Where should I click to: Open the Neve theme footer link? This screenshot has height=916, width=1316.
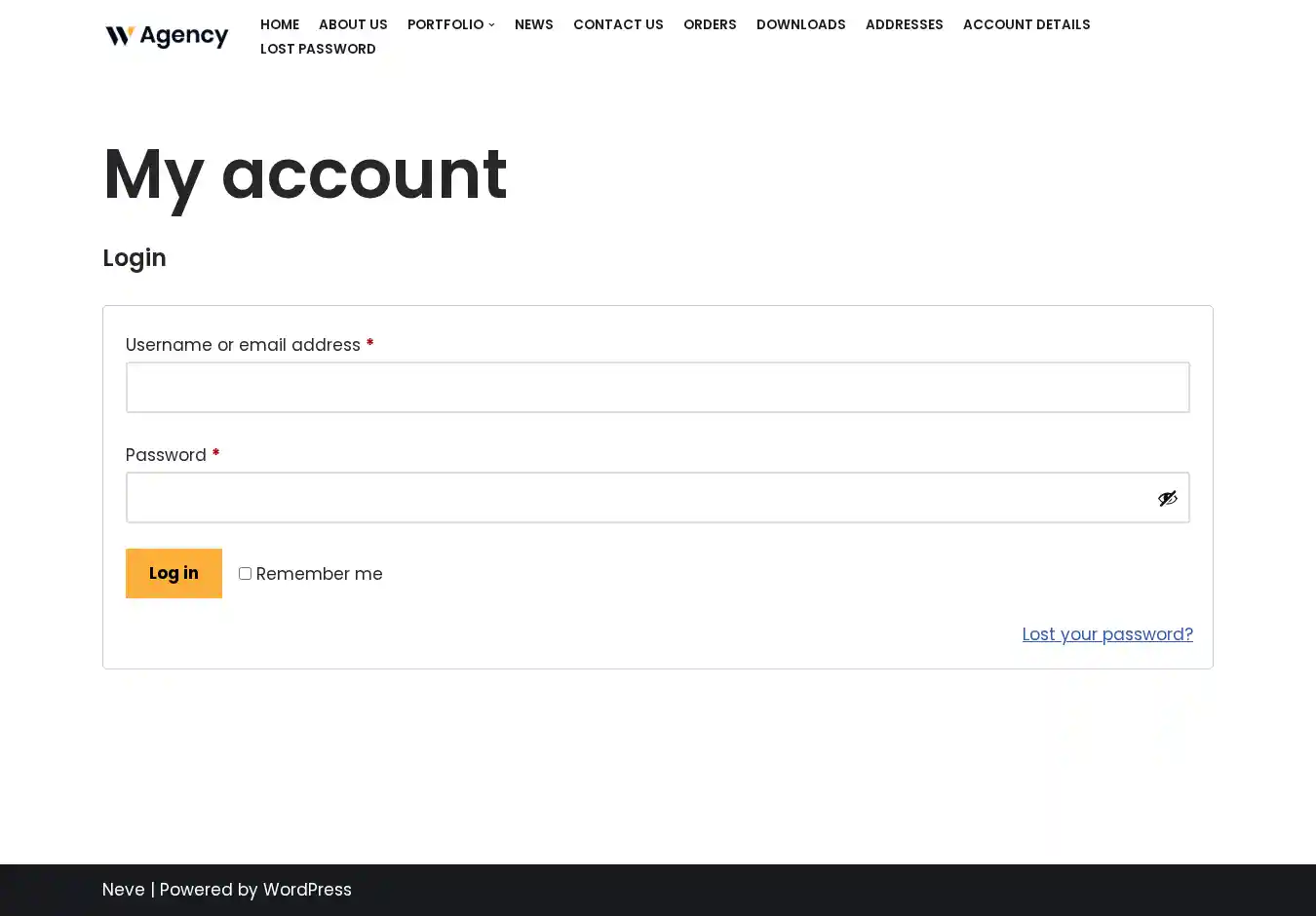click(x=124, y=890)
